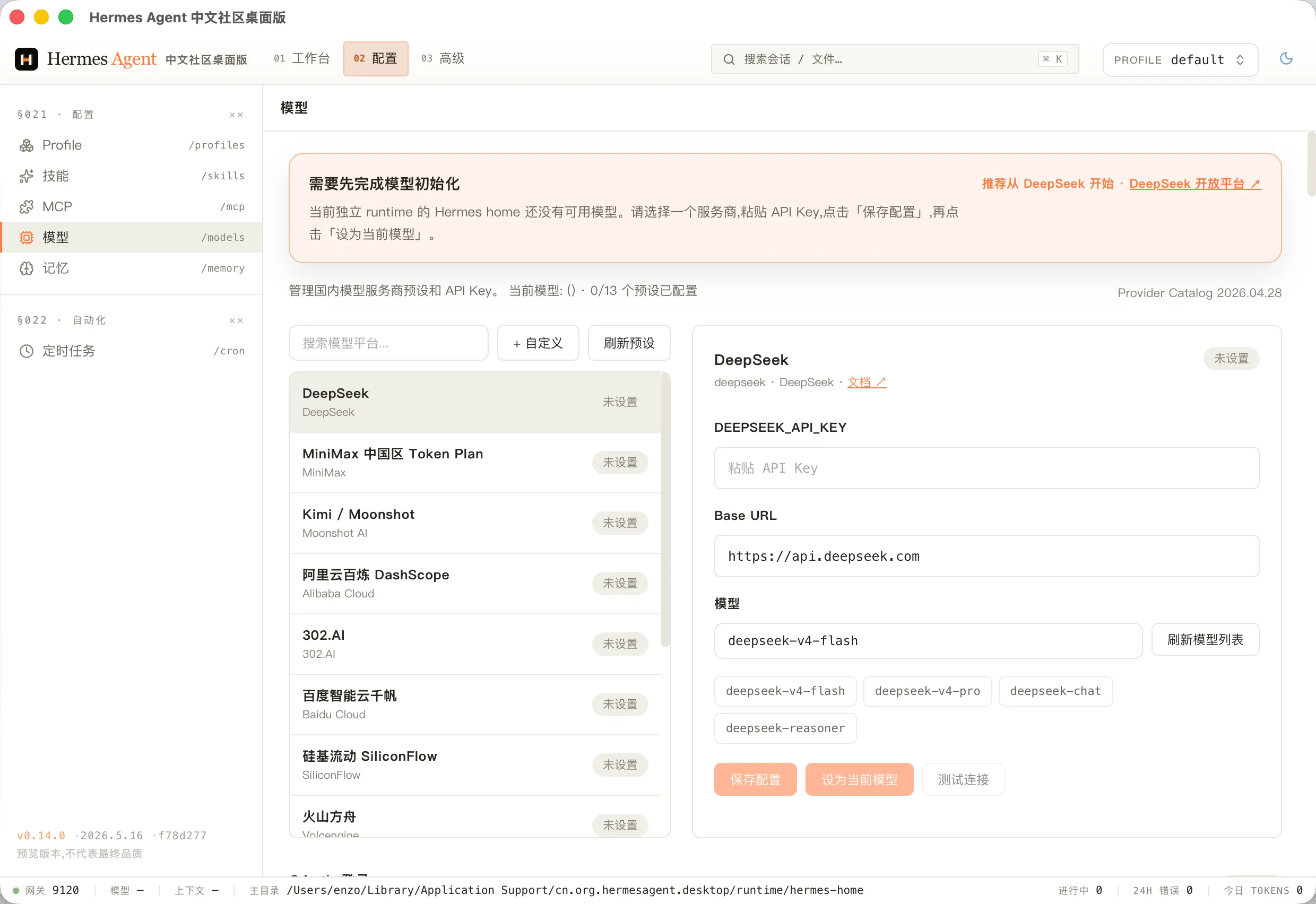Toggle dark mode moon icon
1316x904 pixels.
tap(1286, 58)
